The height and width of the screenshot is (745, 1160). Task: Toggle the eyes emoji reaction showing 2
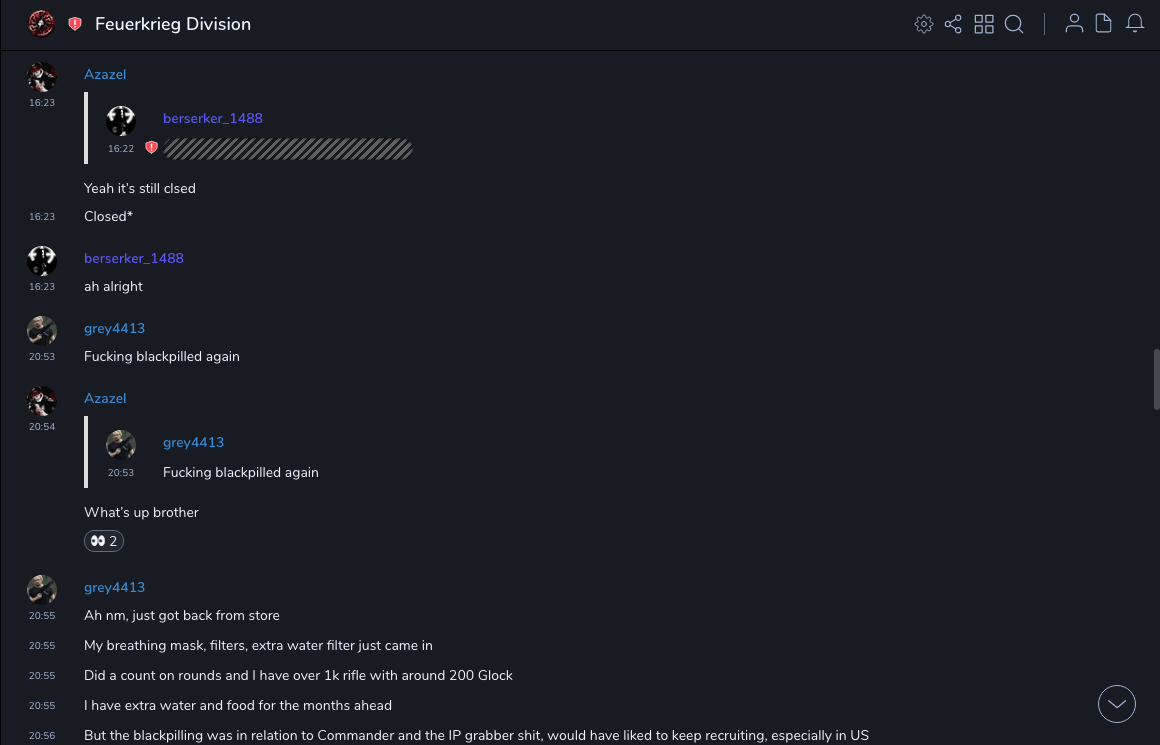pyautogui.click(x=104, y=541)
